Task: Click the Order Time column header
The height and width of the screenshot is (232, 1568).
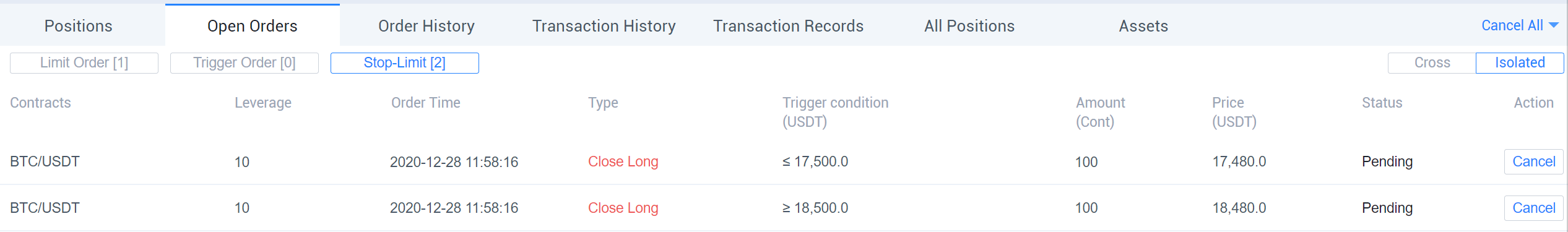Action: [426, 103]
